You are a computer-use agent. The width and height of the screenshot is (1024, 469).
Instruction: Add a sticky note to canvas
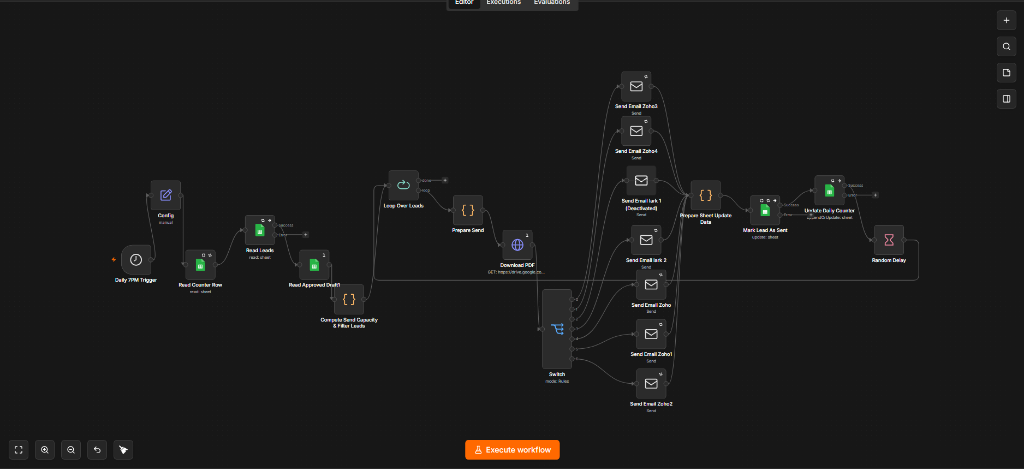click(1006, 73)
